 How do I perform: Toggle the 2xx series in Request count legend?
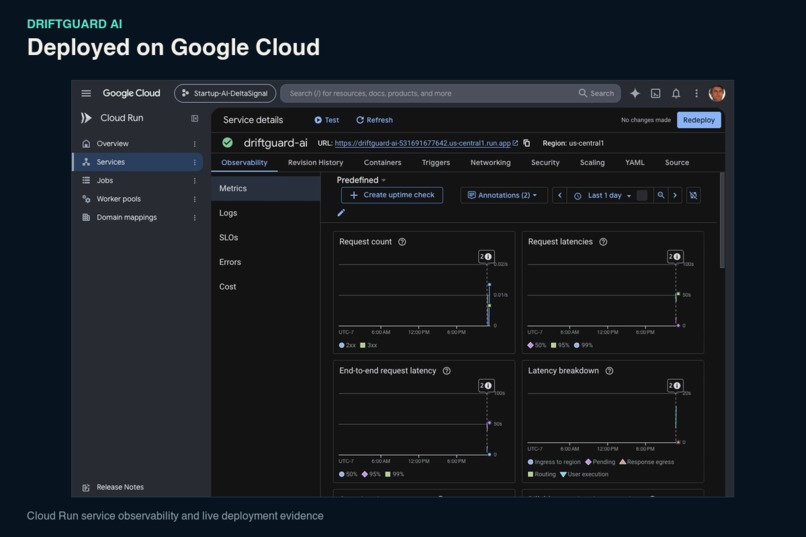tap(347, 345)
